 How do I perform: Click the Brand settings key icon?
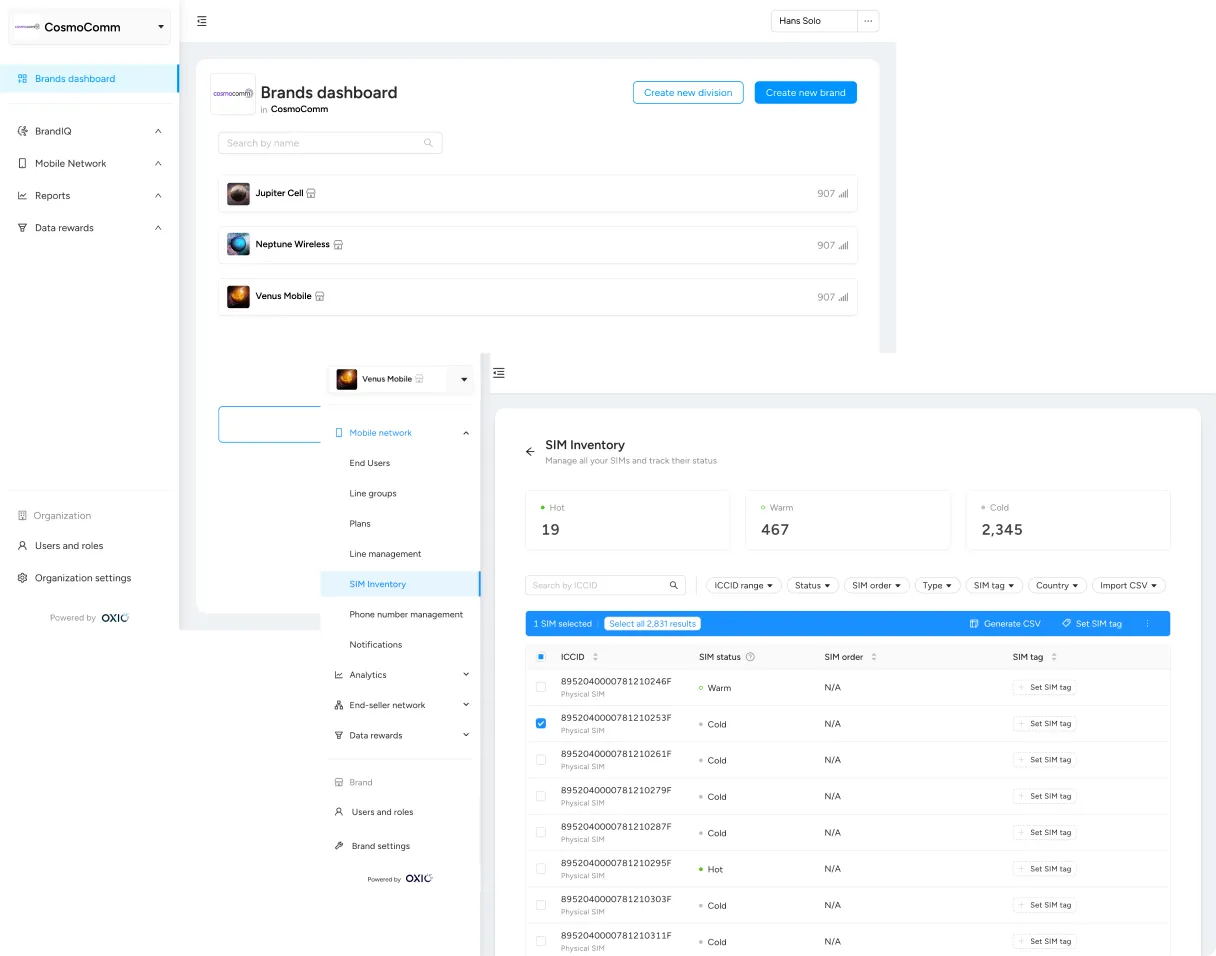339,846
